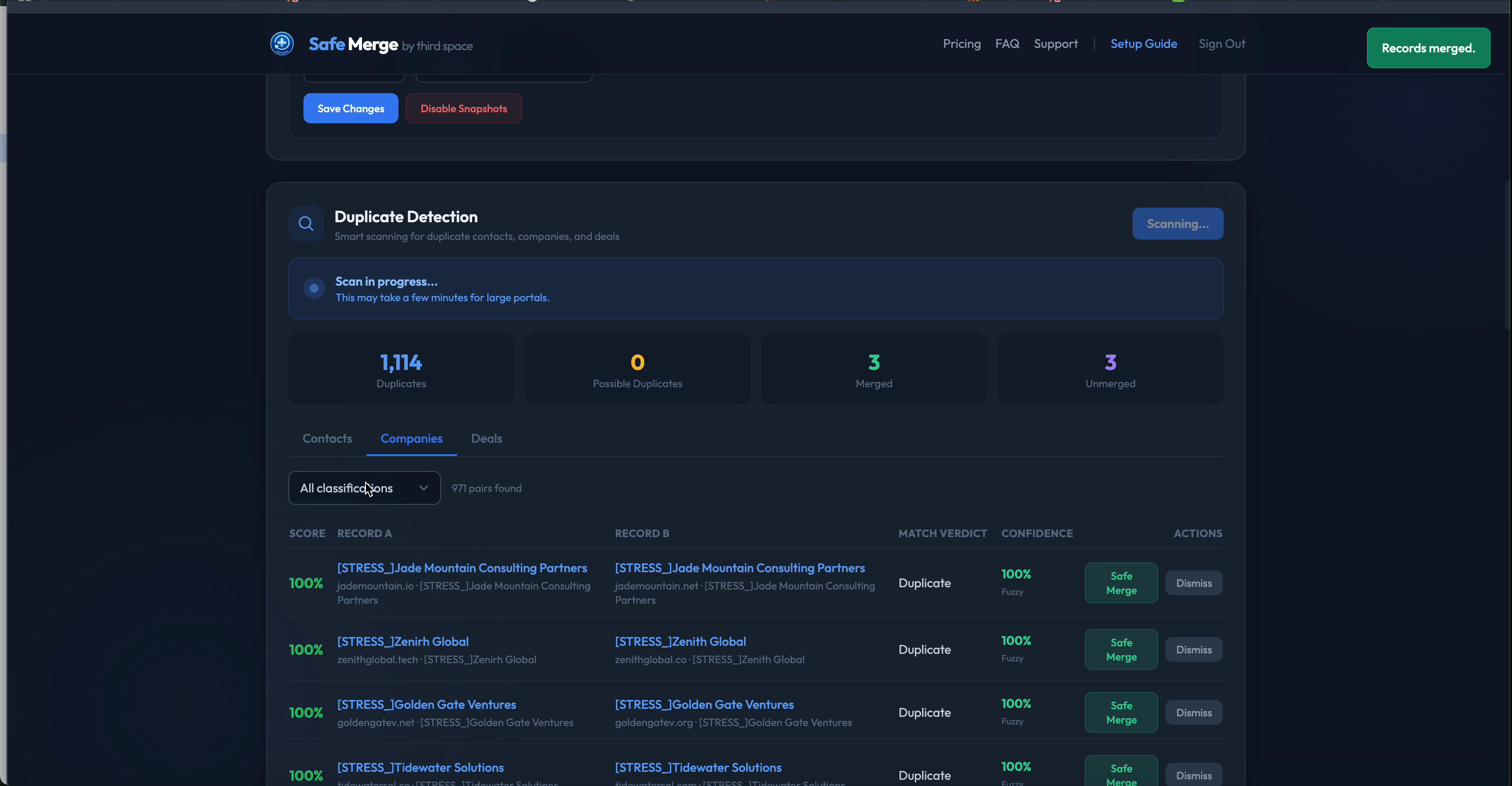Click the SCORE column header

(307, 533)
